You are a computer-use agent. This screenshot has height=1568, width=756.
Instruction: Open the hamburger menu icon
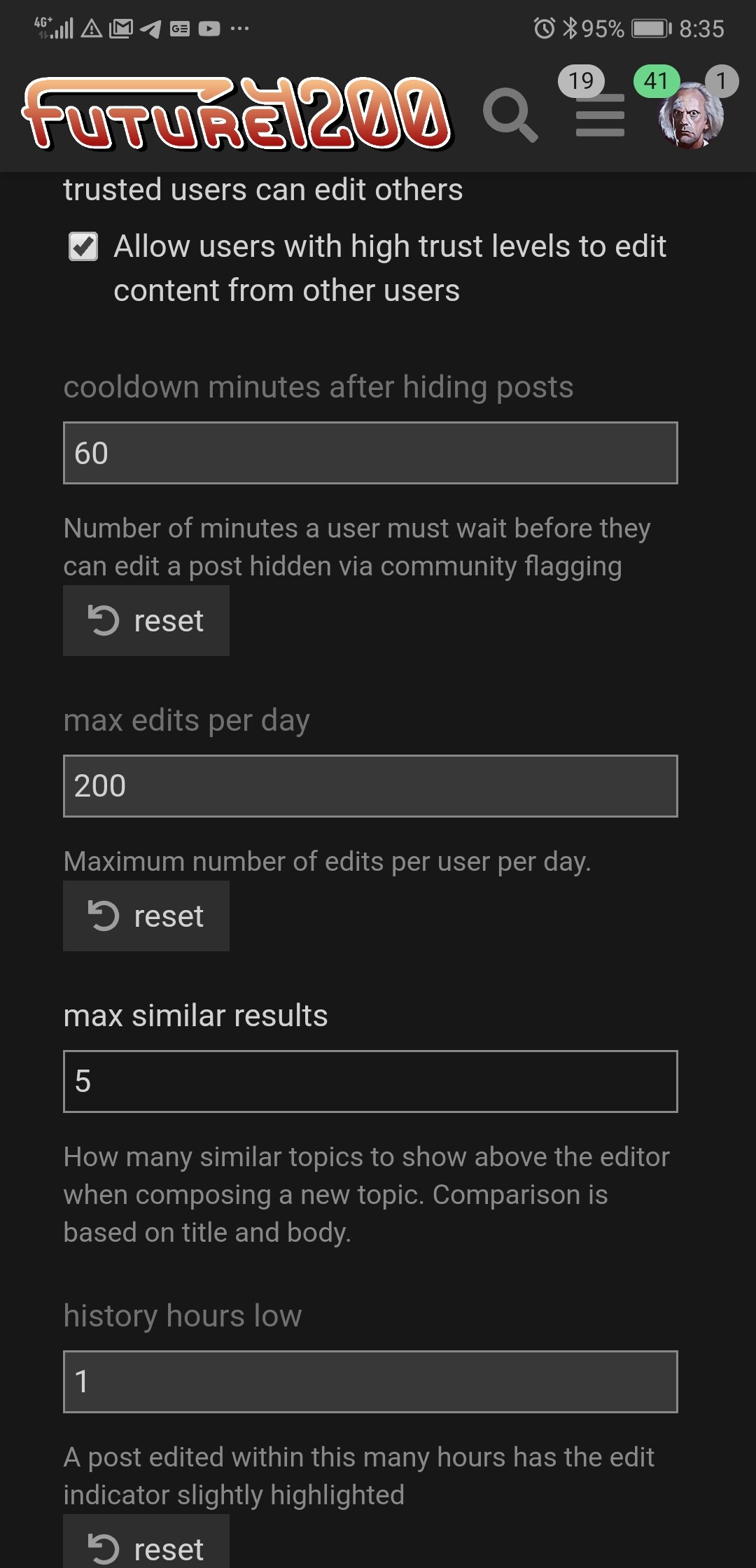tap(600, 116)
